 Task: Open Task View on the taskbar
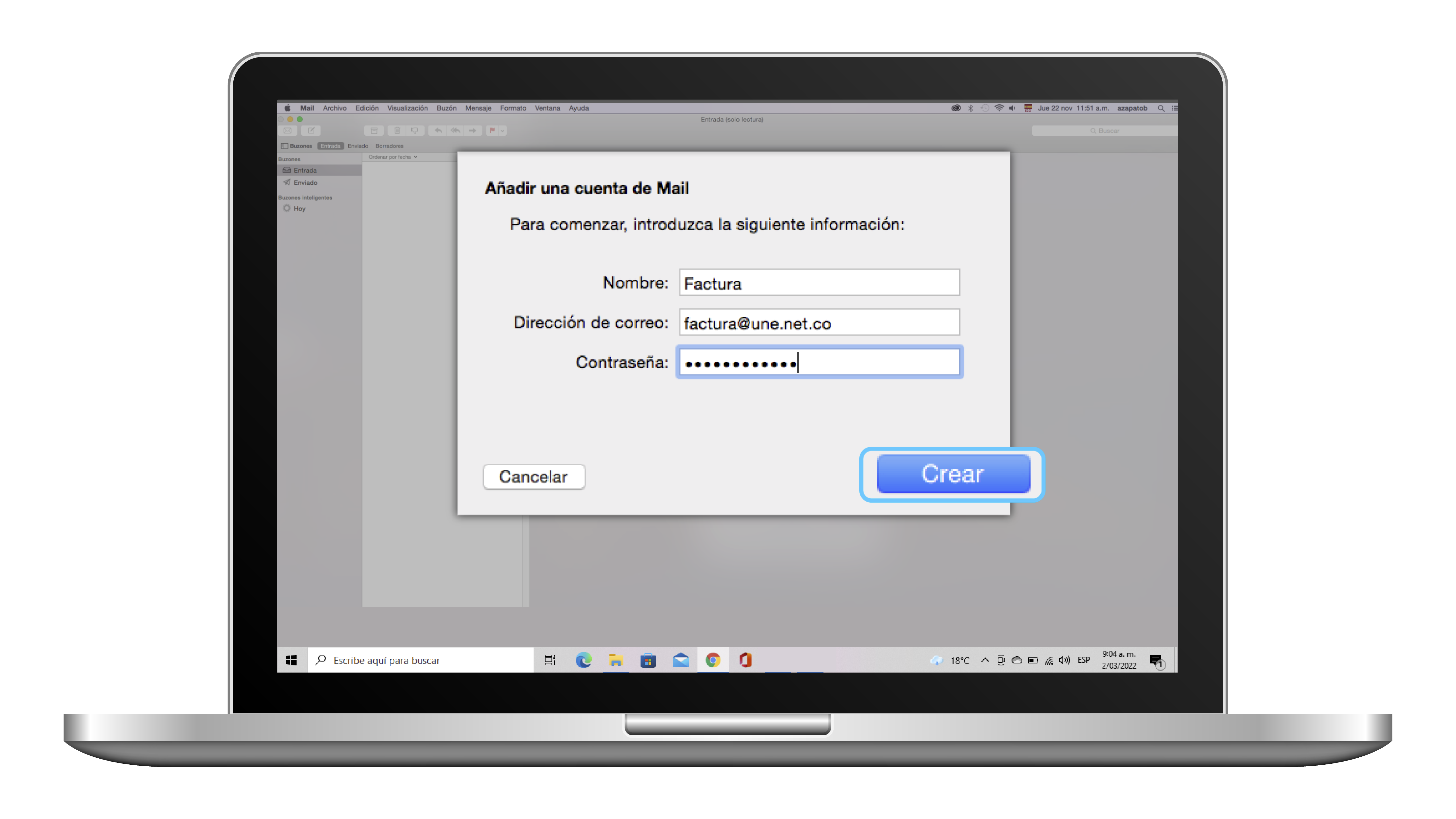click(550, 660)
